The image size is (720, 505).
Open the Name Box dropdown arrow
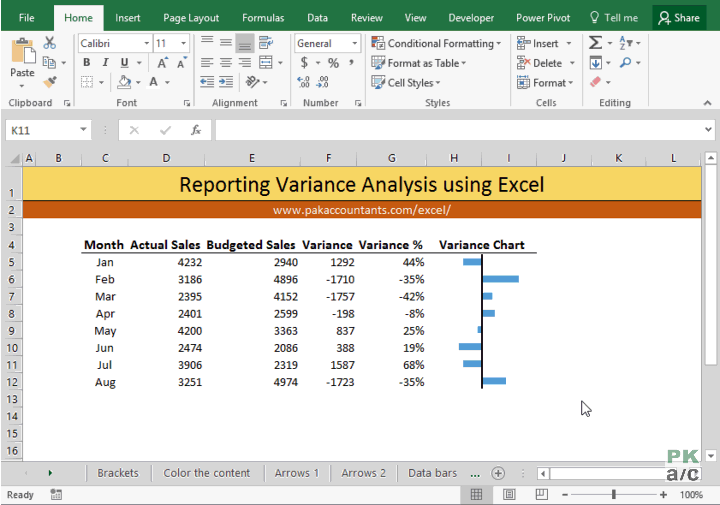click(83, 130)
